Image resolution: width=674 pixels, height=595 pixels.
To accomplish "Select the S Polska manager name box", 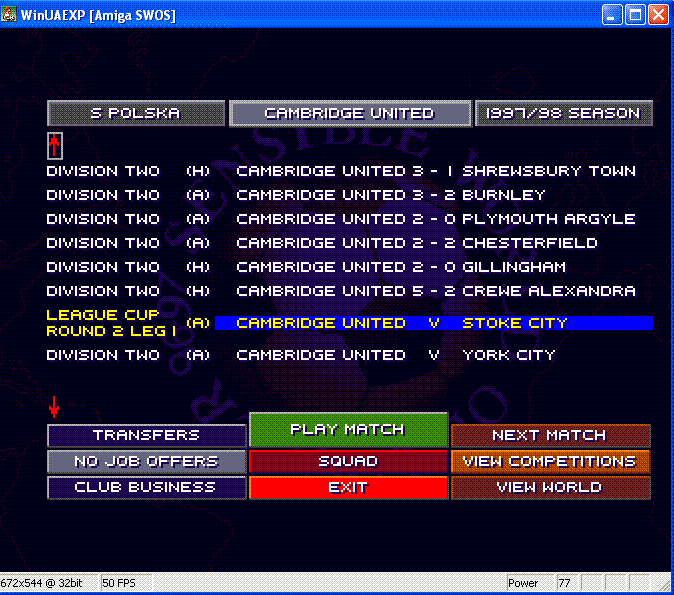I will 136,114.
